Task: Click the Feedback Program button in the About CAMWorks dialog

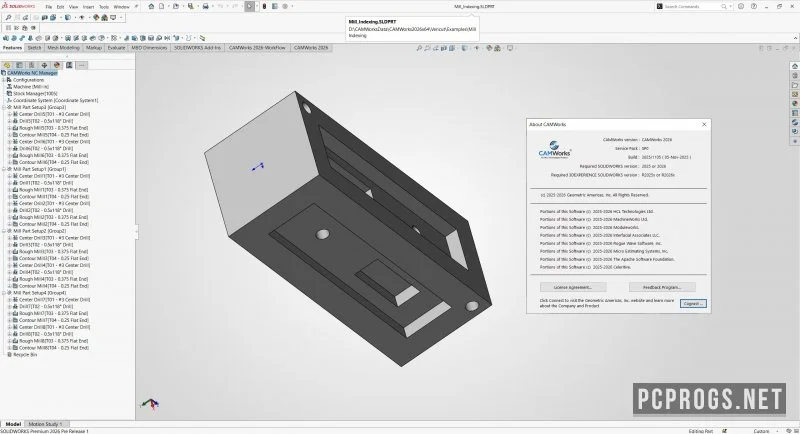Action: point(662,288)
